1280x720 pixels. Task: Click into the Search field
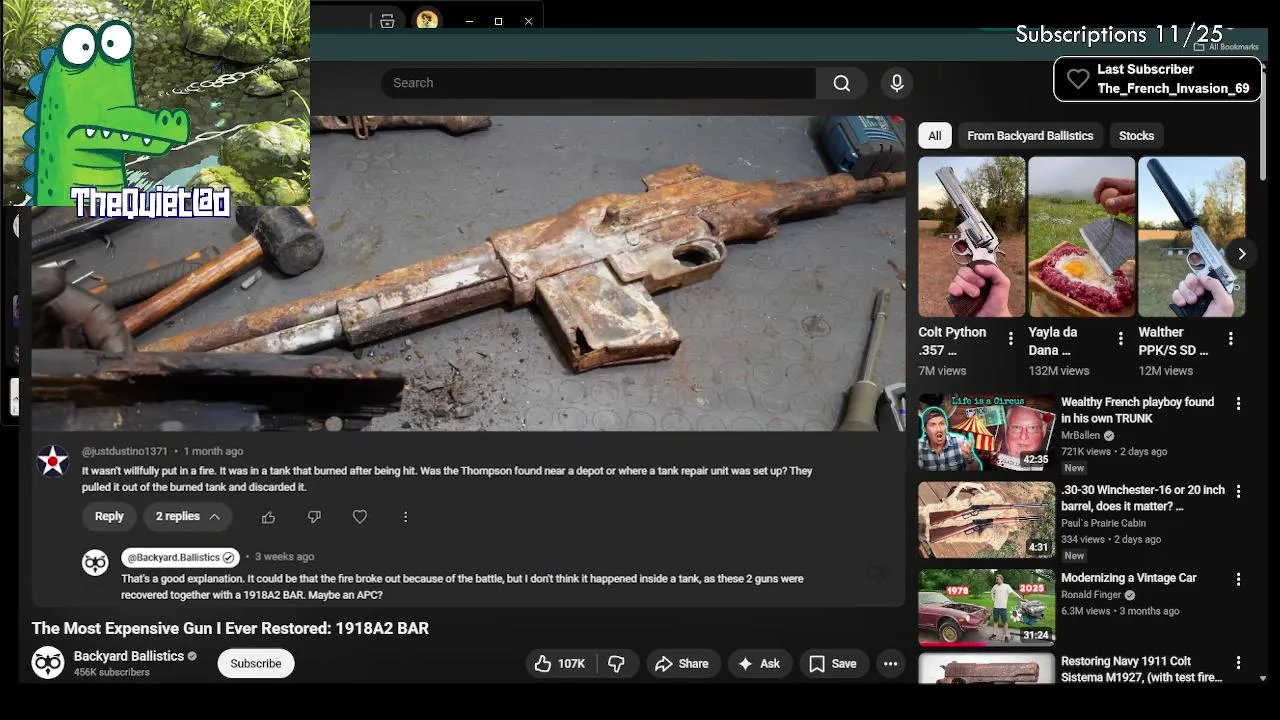598,83
